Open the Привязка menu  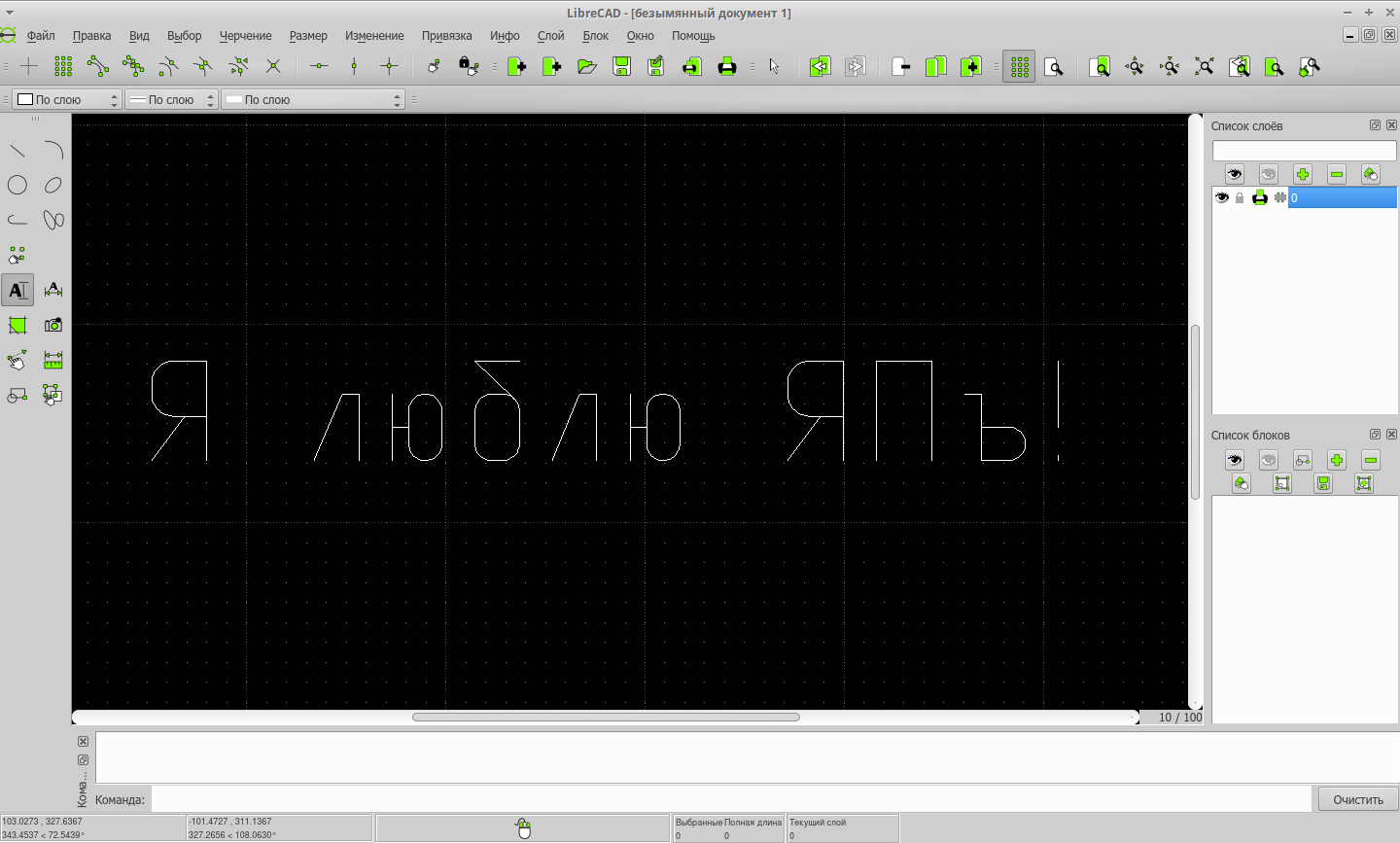tap(447, 36)
